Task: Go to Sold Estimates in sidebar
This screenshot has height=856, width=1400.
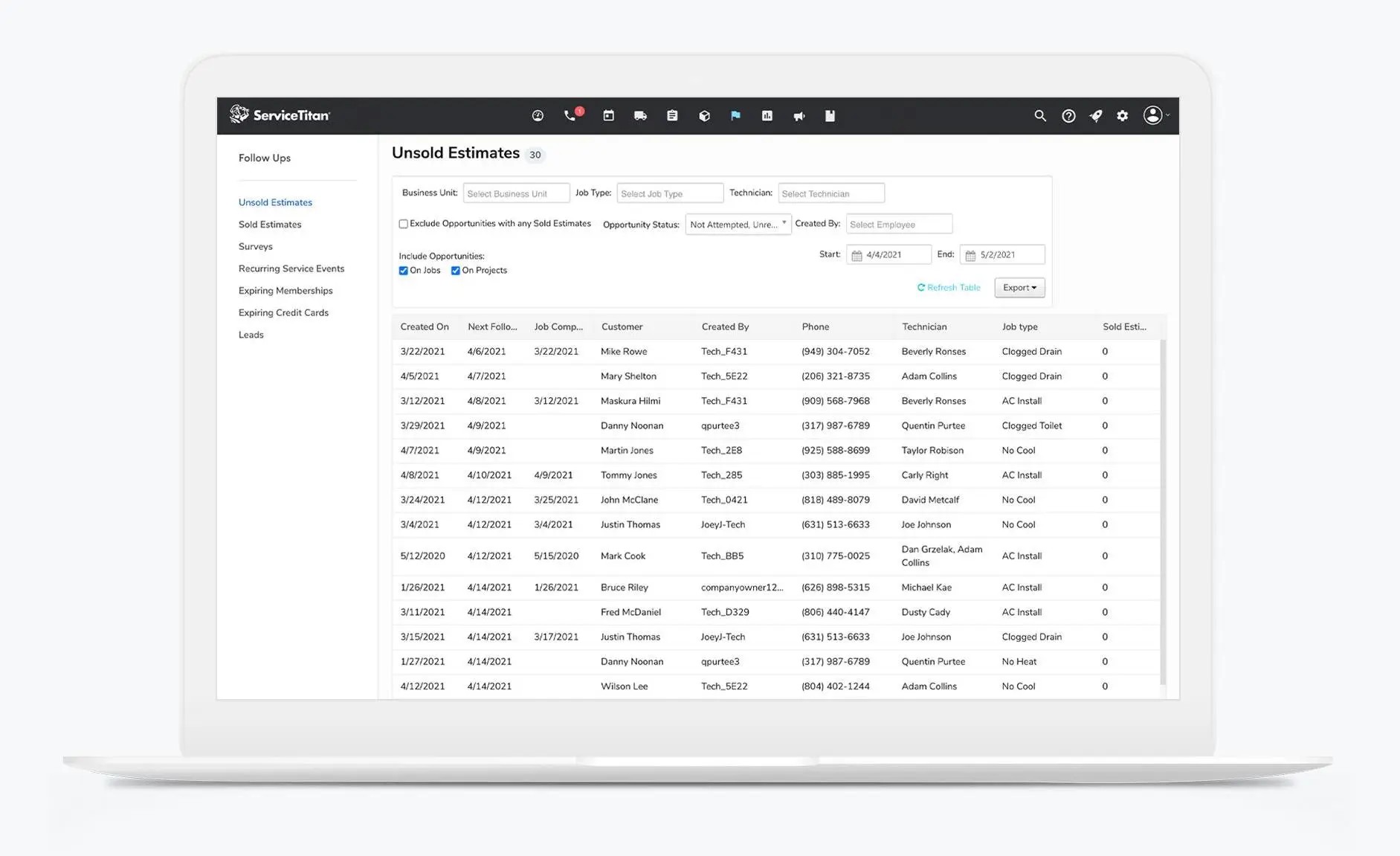Action: pos(270,225)
